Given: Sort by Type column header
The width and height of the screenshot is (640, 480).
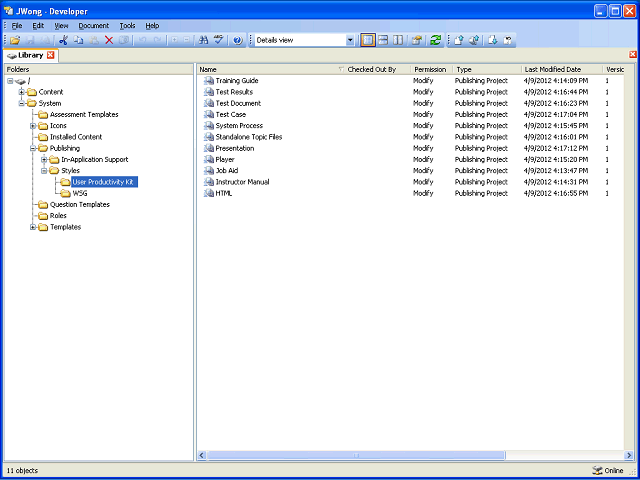Looking at the screenshot, I should click(x=487, y=69).
